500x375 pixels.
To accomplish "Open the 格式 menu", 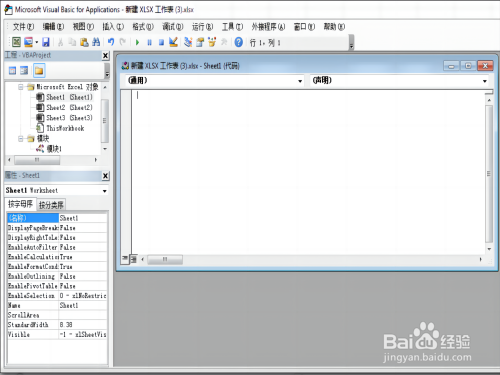I will (x=143, y=27).
